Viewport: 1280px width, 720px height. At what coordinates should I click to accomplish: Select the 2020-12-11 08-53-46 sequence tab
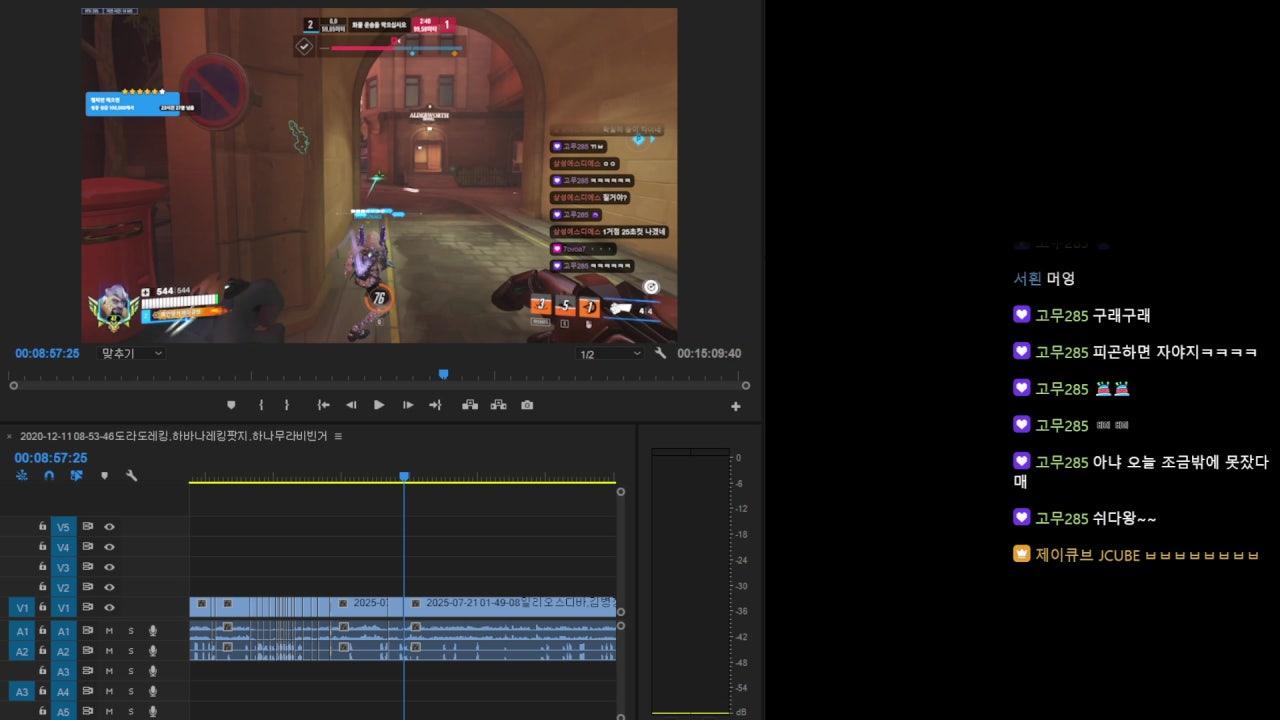173,436
